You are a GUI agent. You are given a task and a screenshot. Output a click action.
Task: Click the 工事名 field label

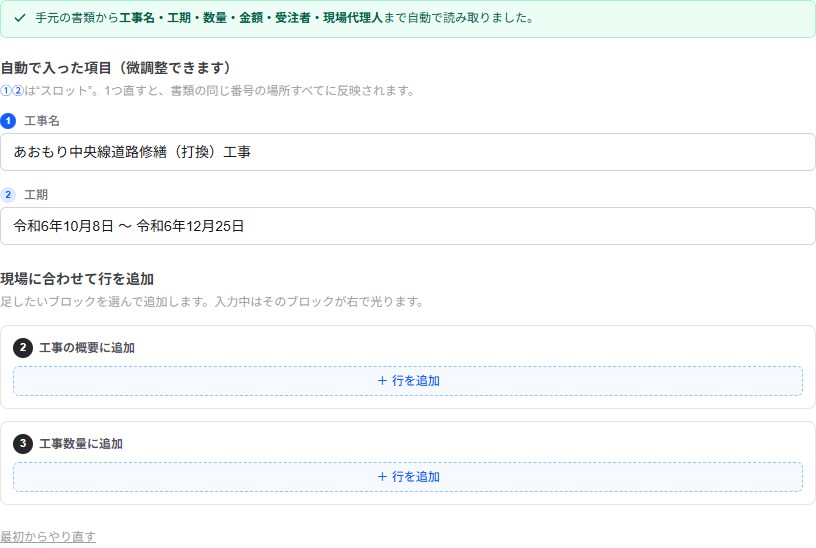[42, 121]
